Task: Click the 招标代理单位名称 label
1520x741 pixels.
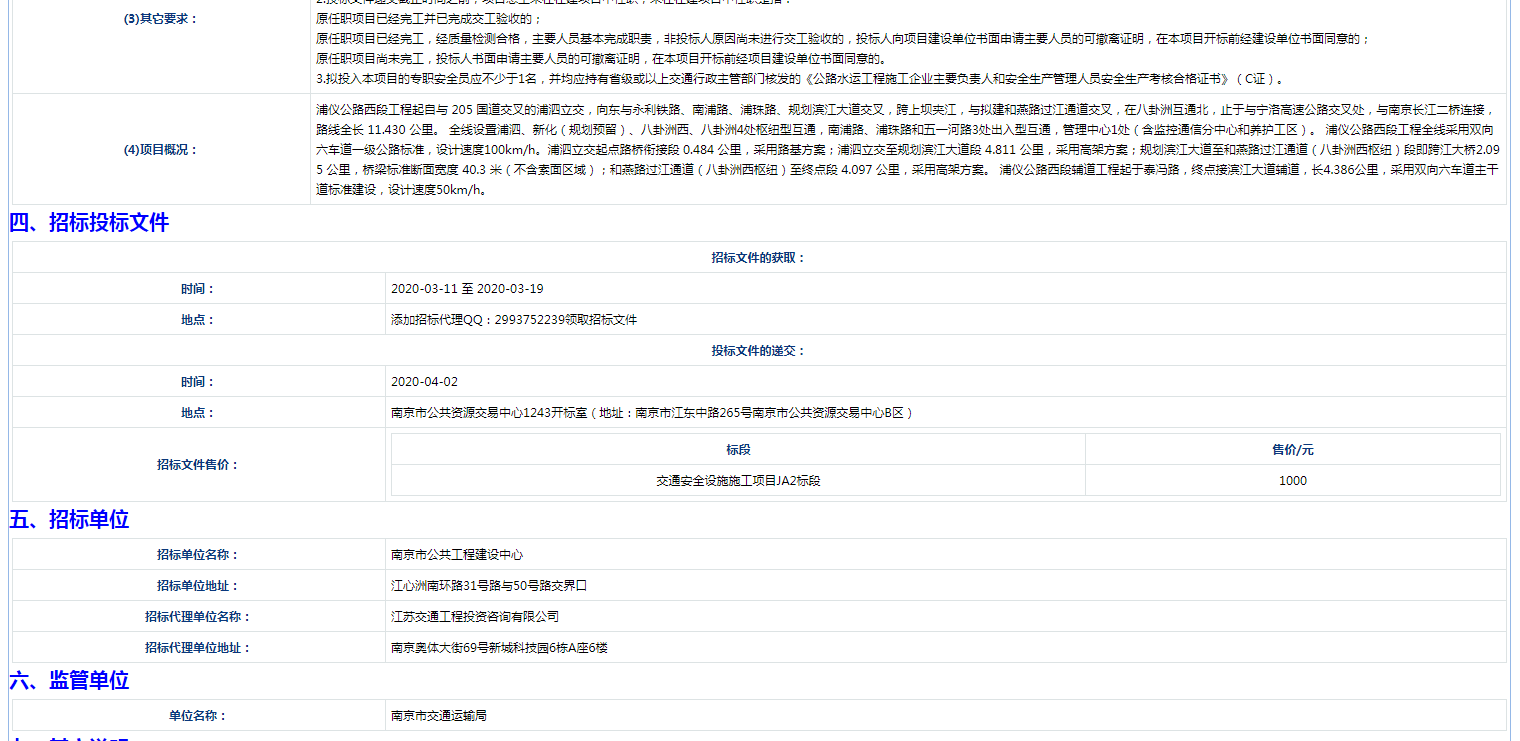Action: point(198,617)
